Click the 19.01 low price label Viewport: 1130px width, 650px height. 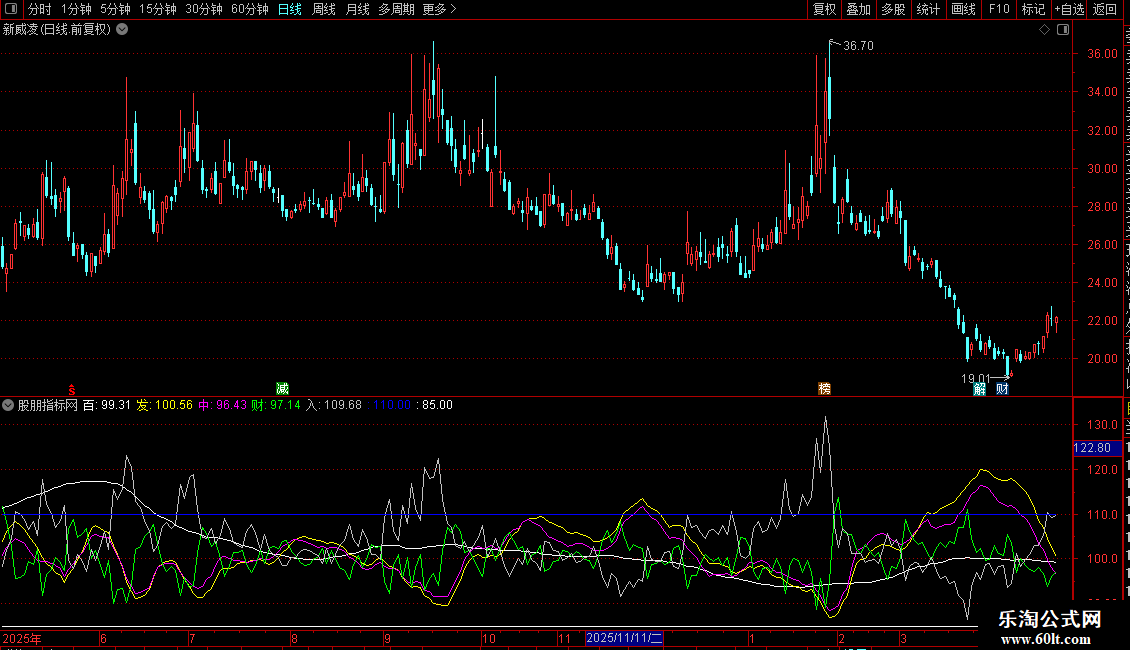point(976,378)
